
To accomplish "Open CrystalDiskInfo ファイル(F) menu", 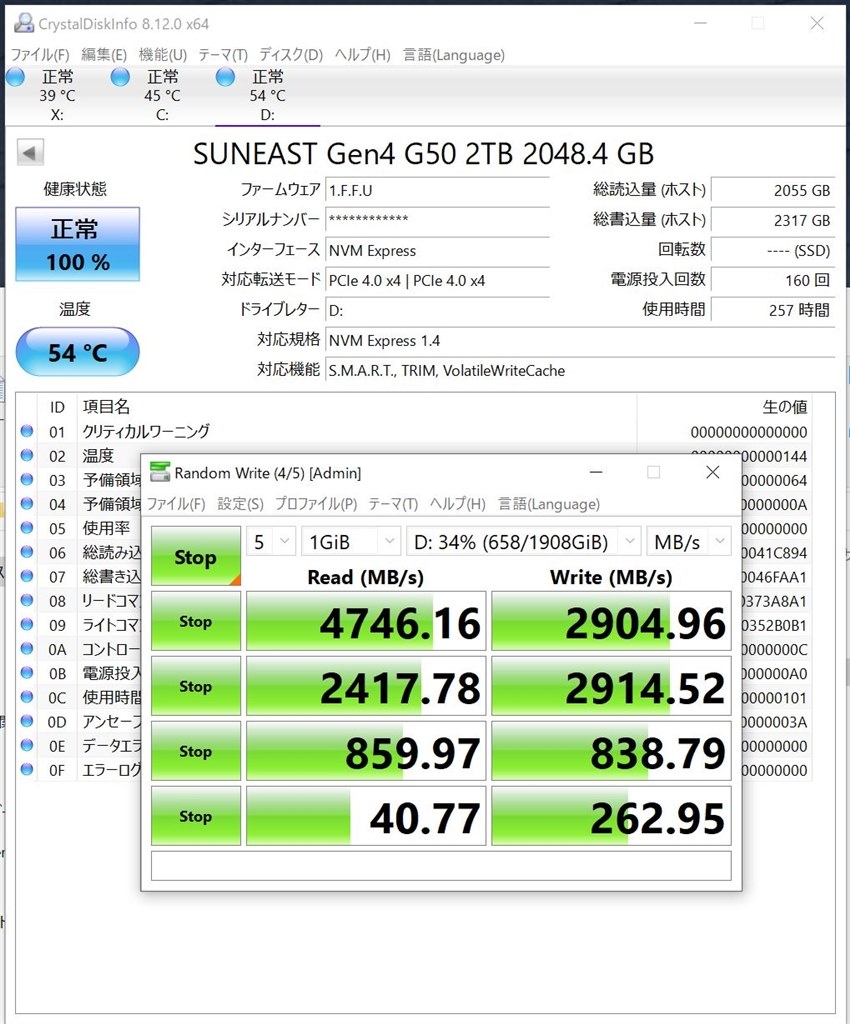I will (40, 55).
